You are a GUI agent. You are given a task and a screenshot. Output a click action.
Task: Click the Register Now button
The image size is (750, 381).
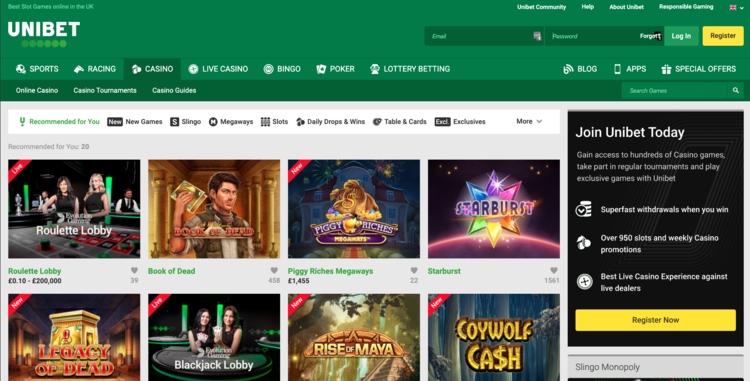655,320
